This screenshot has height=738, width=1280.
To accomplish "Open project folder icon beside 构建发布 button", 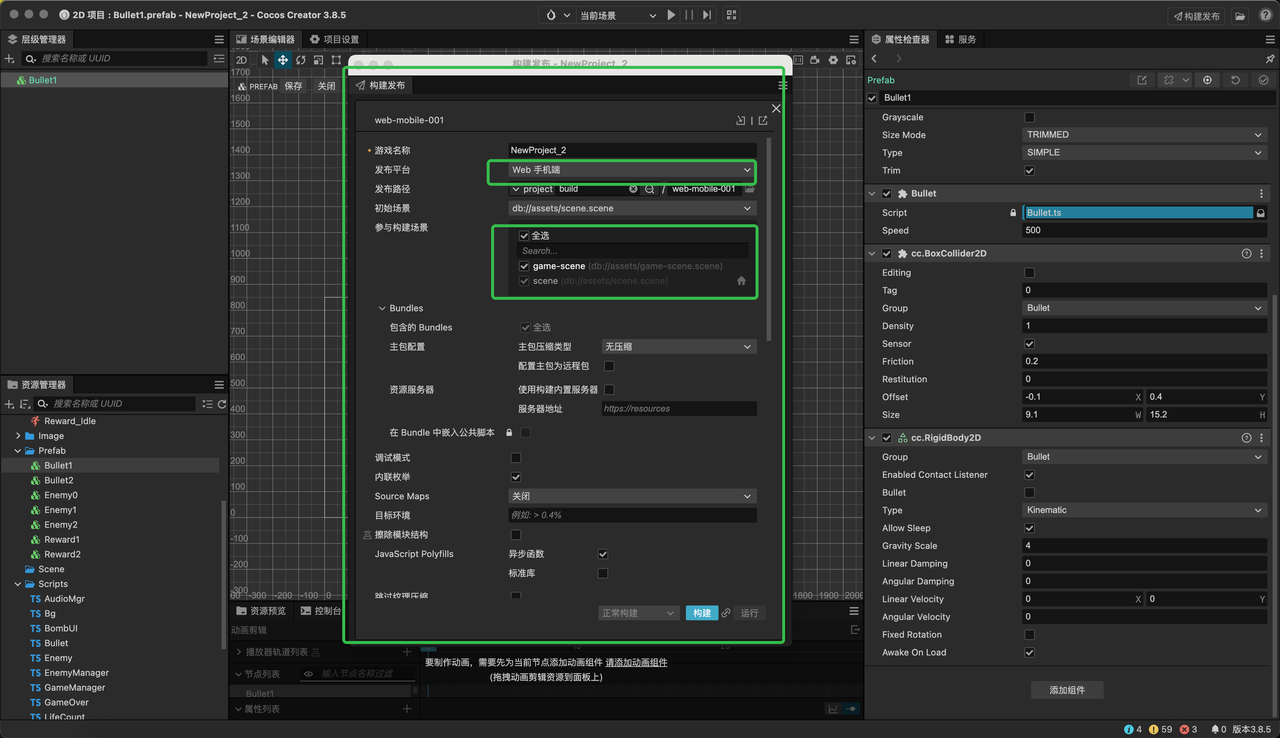I will pos(1240,16).
